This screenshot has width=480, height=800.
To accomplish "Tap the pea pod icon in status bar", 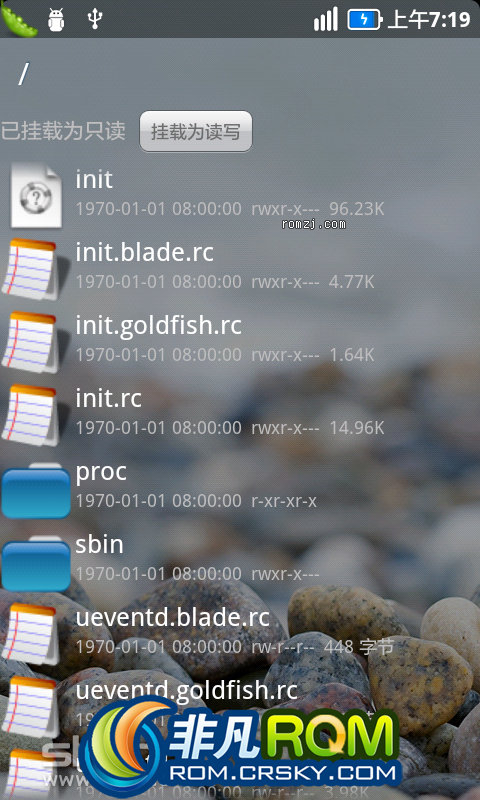I will click(x=19, y=19).
